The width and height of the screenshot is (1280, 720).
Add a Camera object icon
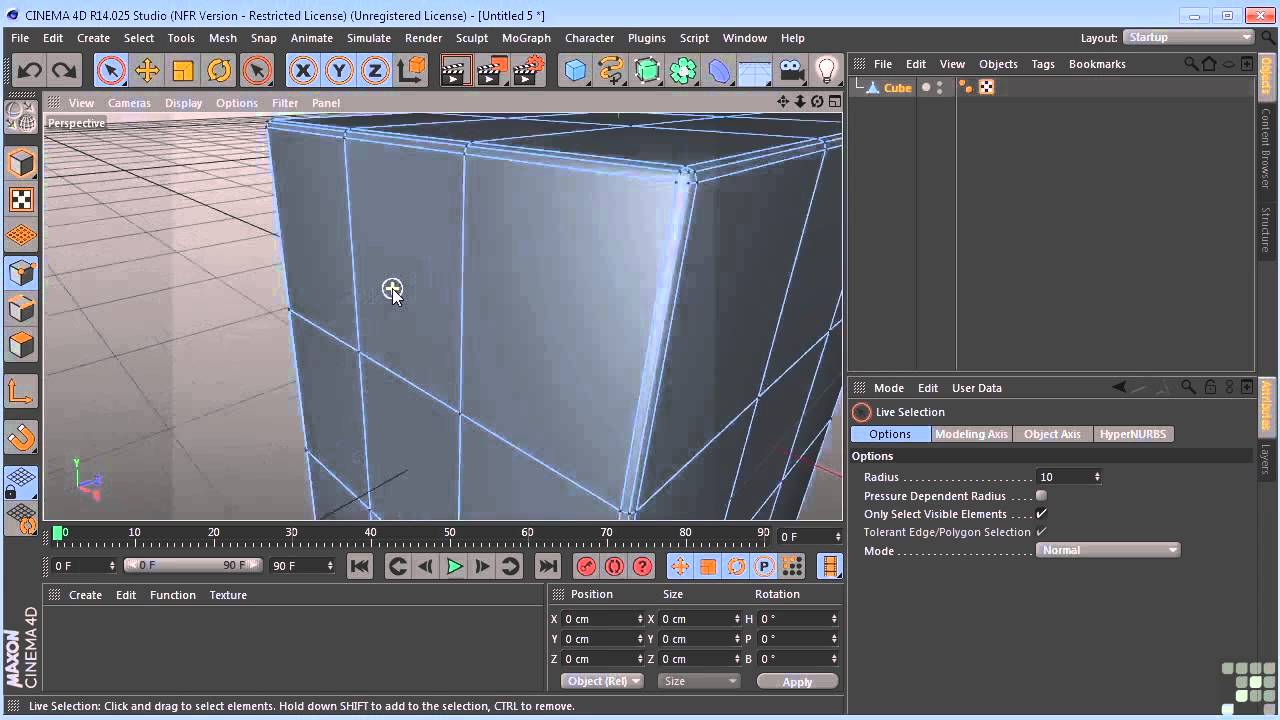coord(791,70)
